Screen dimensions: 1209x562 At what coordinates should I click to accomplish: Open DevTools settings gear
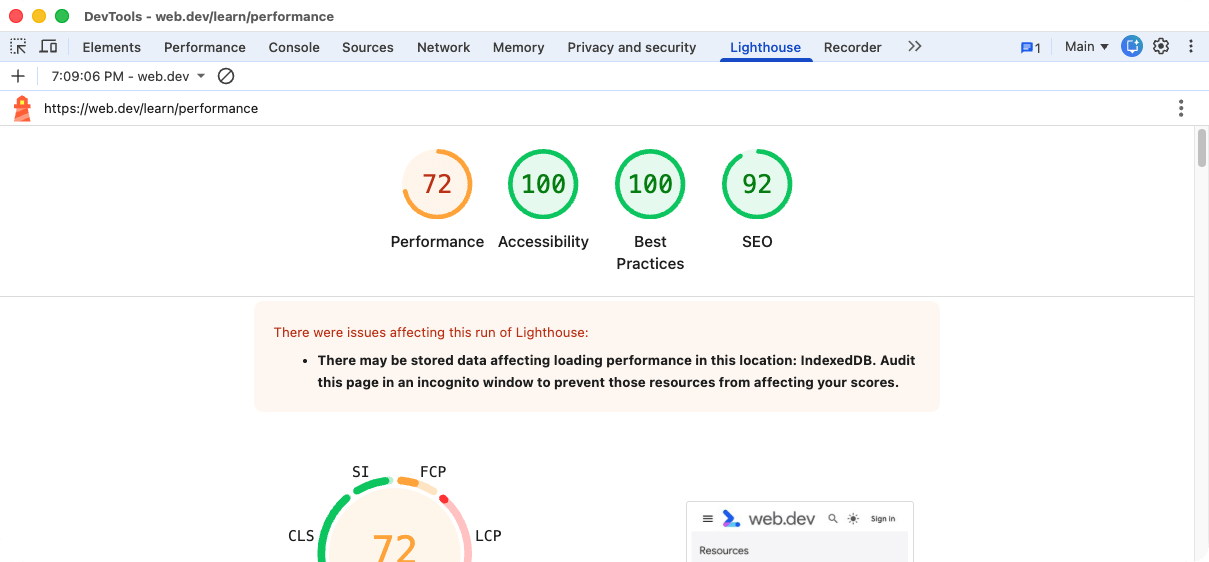(x=1161, y=46)
